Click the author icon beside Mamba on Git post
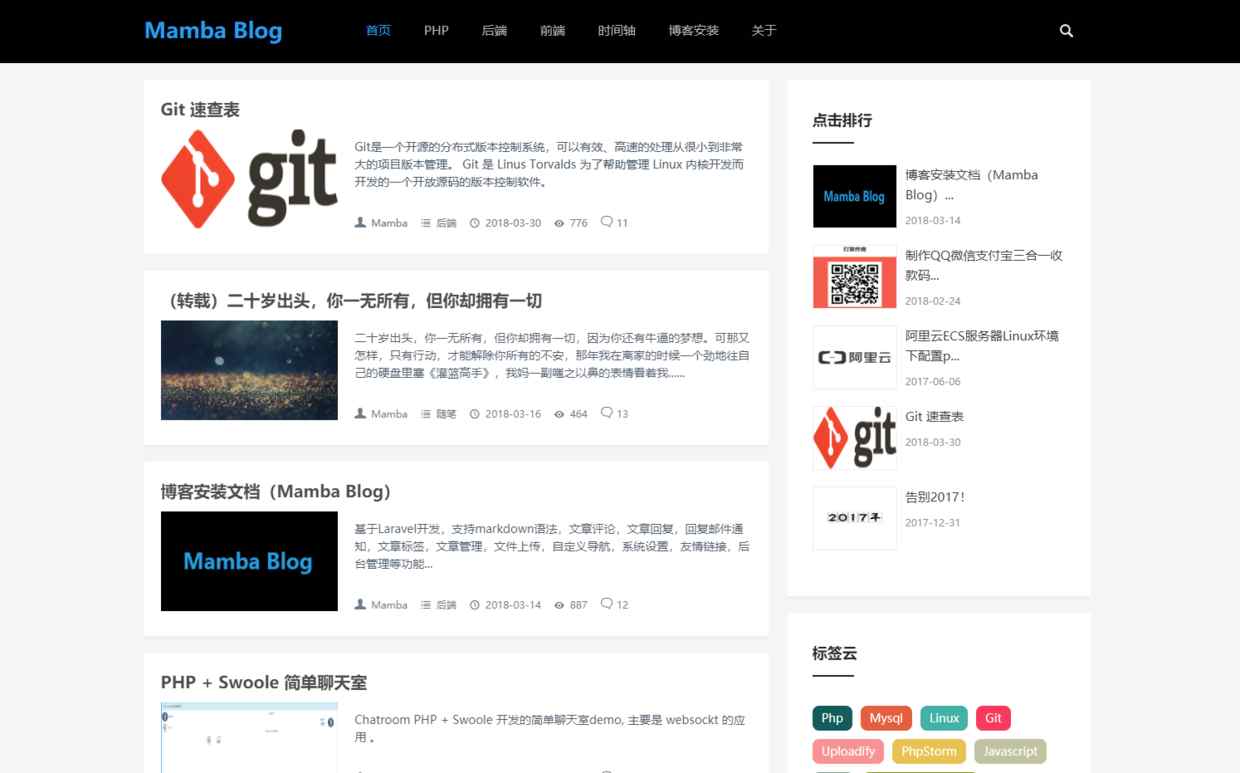The image size is (1240, 773). 360,223
